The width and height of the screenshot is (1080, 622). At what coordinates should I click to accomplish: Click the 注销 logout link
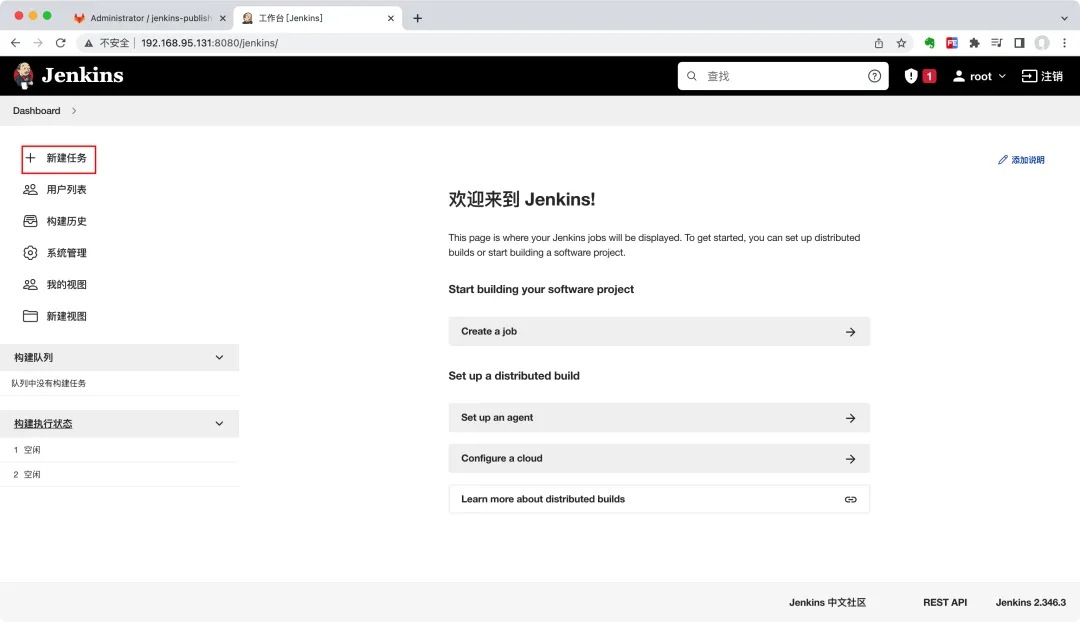pos(1042,76)
